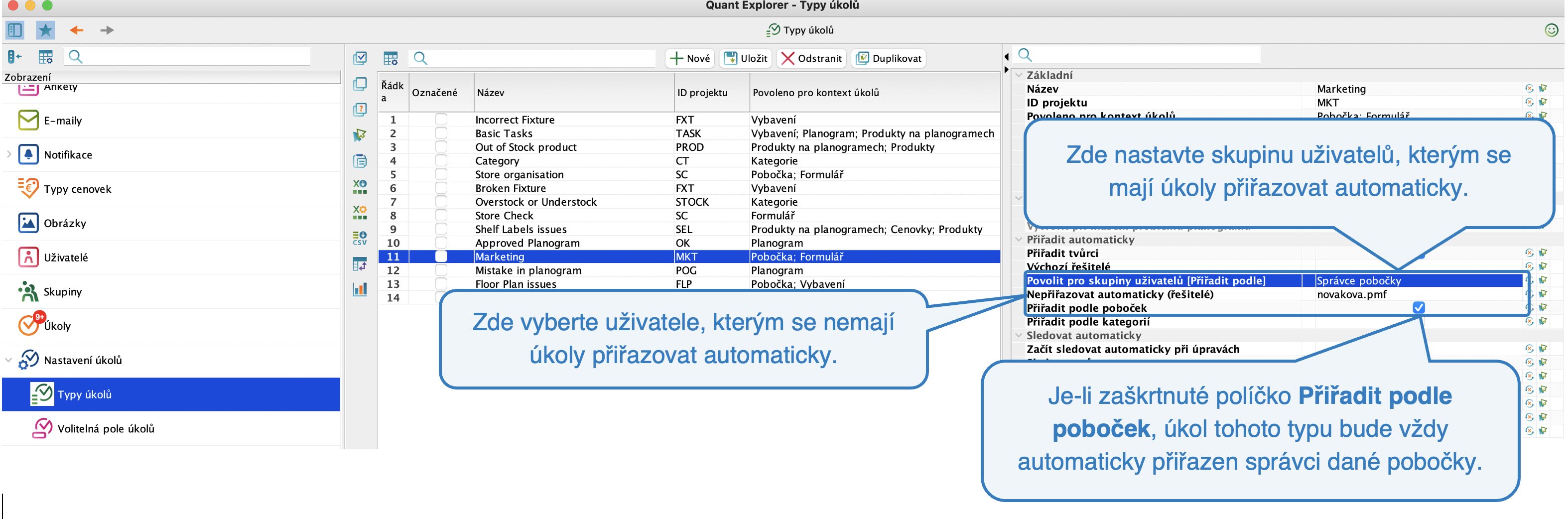
Task: Click reset icon in the Název property row
Action: coord(1529,89)
